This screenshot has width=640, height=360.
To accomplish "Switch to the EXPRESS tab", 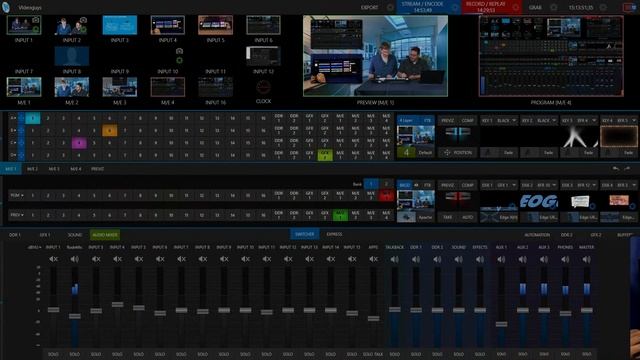I will click(x=334, y=234).
